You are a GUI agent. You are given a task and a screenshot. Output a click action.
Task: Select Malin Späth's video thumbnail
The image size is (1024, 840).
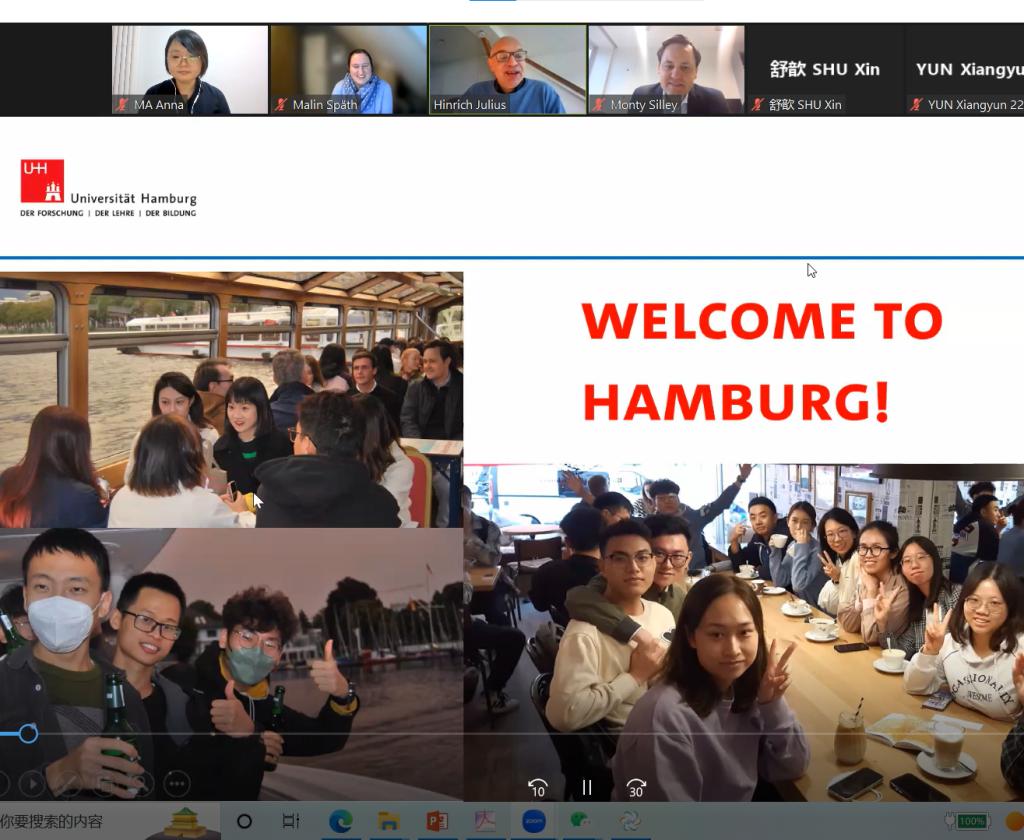(x=349, y=69)
